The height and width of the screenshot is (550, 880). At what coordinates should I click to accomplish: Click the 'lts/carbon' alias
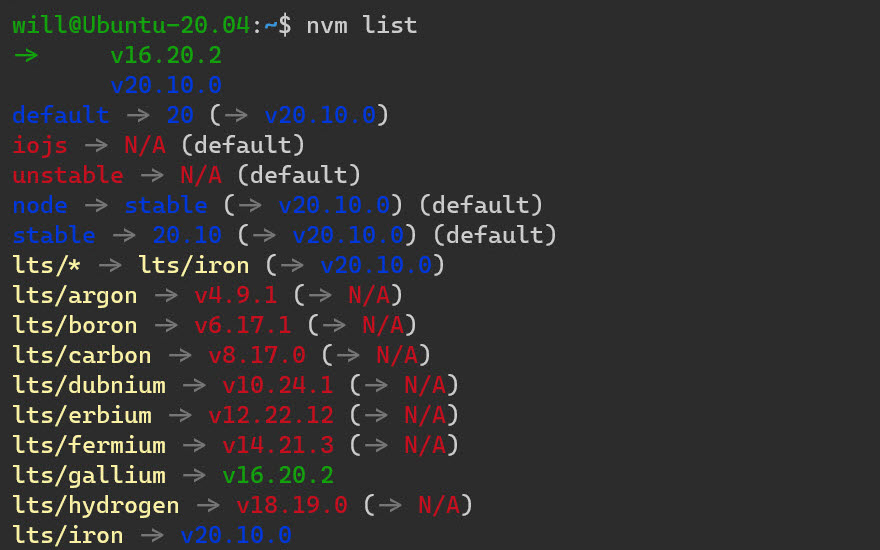(82, 355)
